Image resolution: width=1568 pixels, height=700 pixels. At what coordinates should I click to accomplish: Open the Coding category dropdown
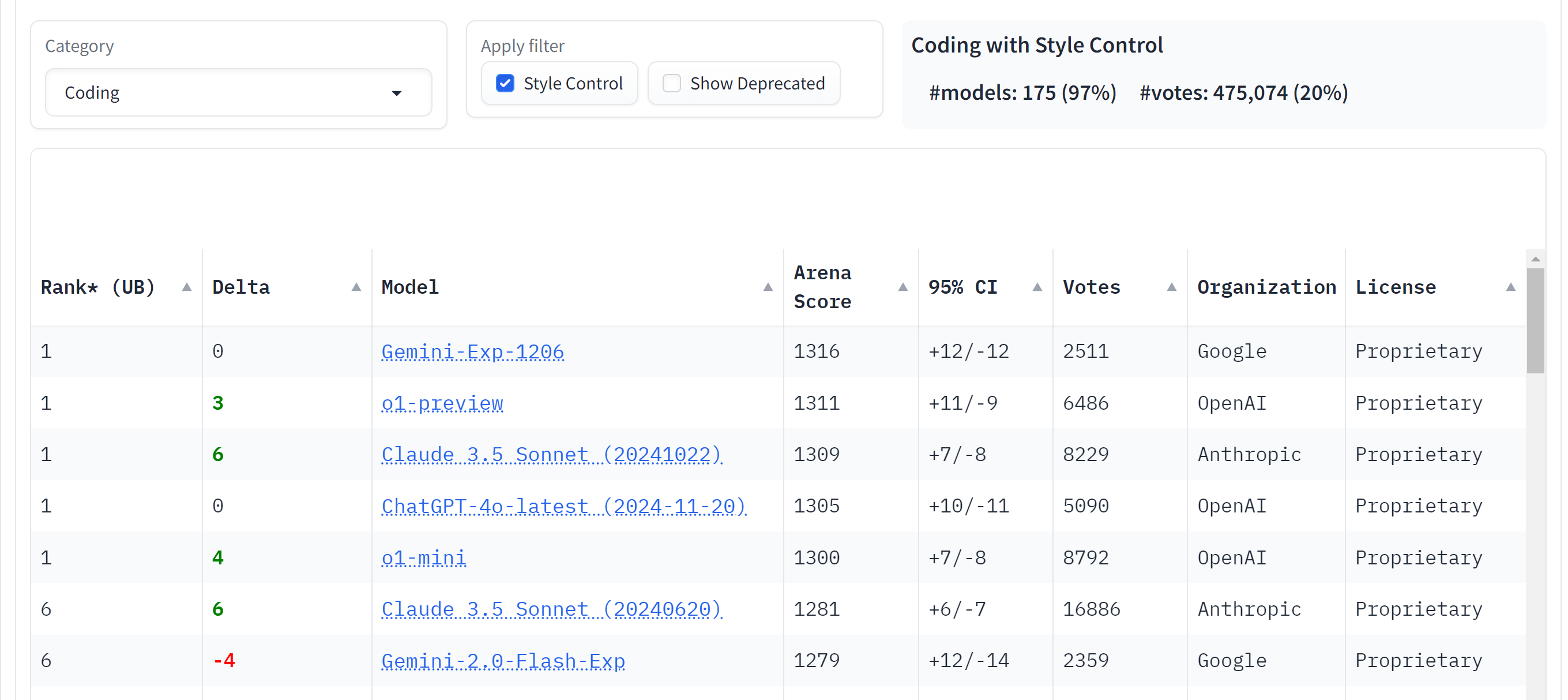point(239,92)
